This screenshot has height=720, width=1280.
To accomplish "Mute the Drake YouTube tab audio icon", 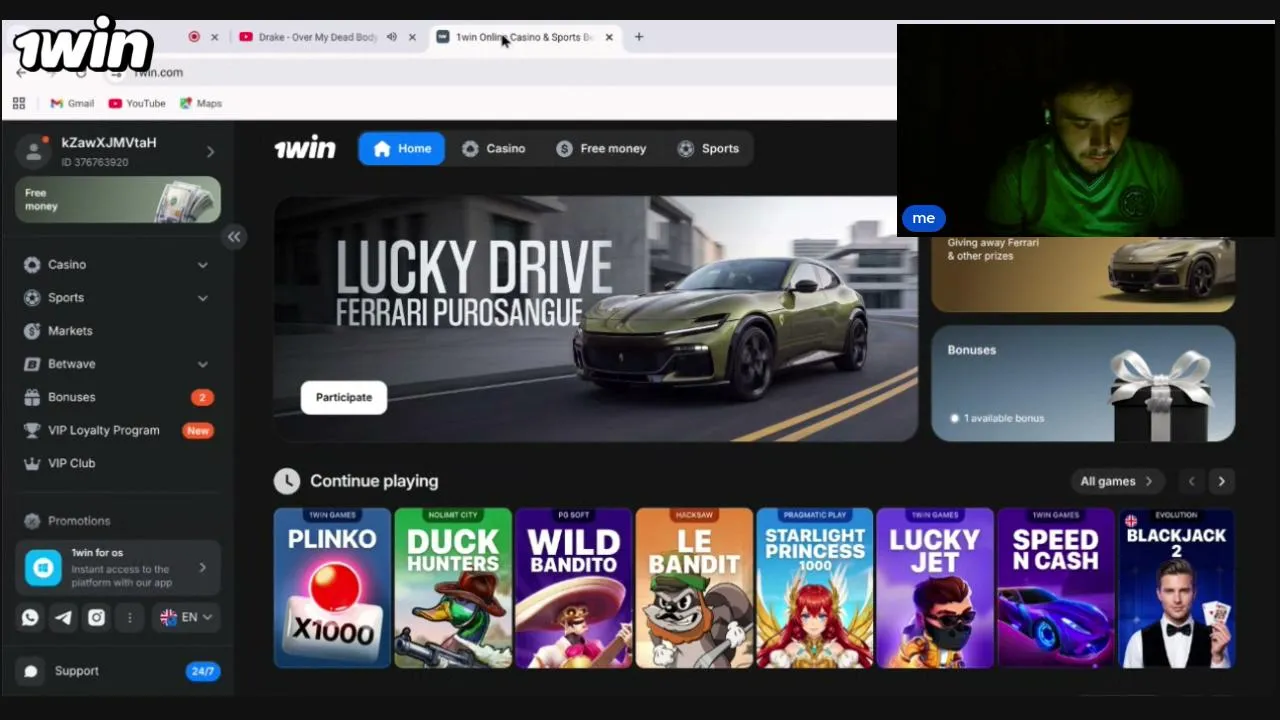I will 391,37.
